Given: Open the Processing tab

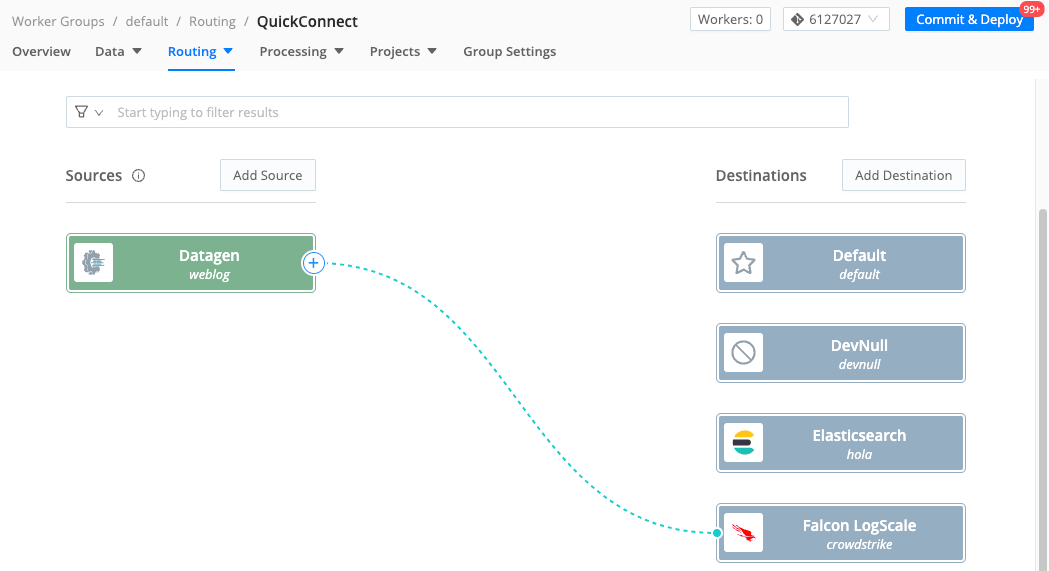Looking at the screenshot, I should pyautogui.click(x=293, y=51).
